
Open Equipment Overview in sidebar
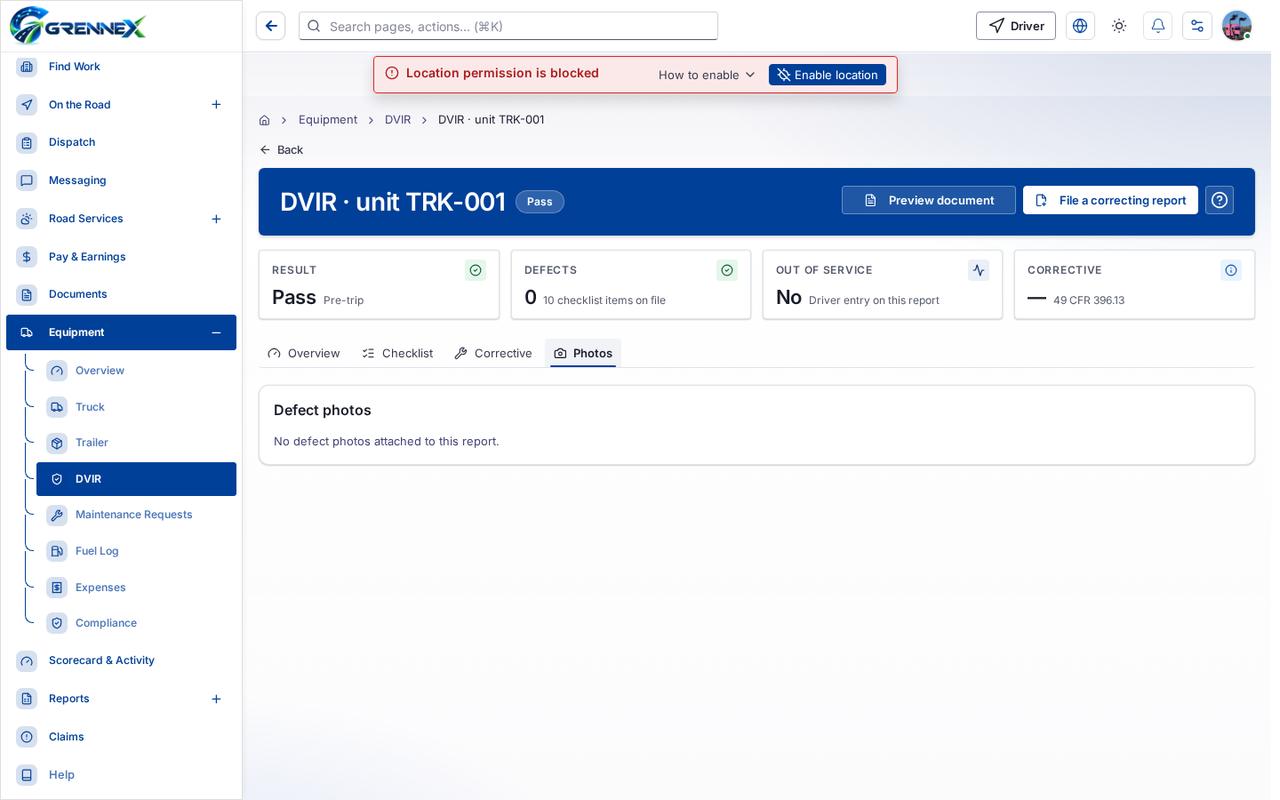click(x=136, y=371)
